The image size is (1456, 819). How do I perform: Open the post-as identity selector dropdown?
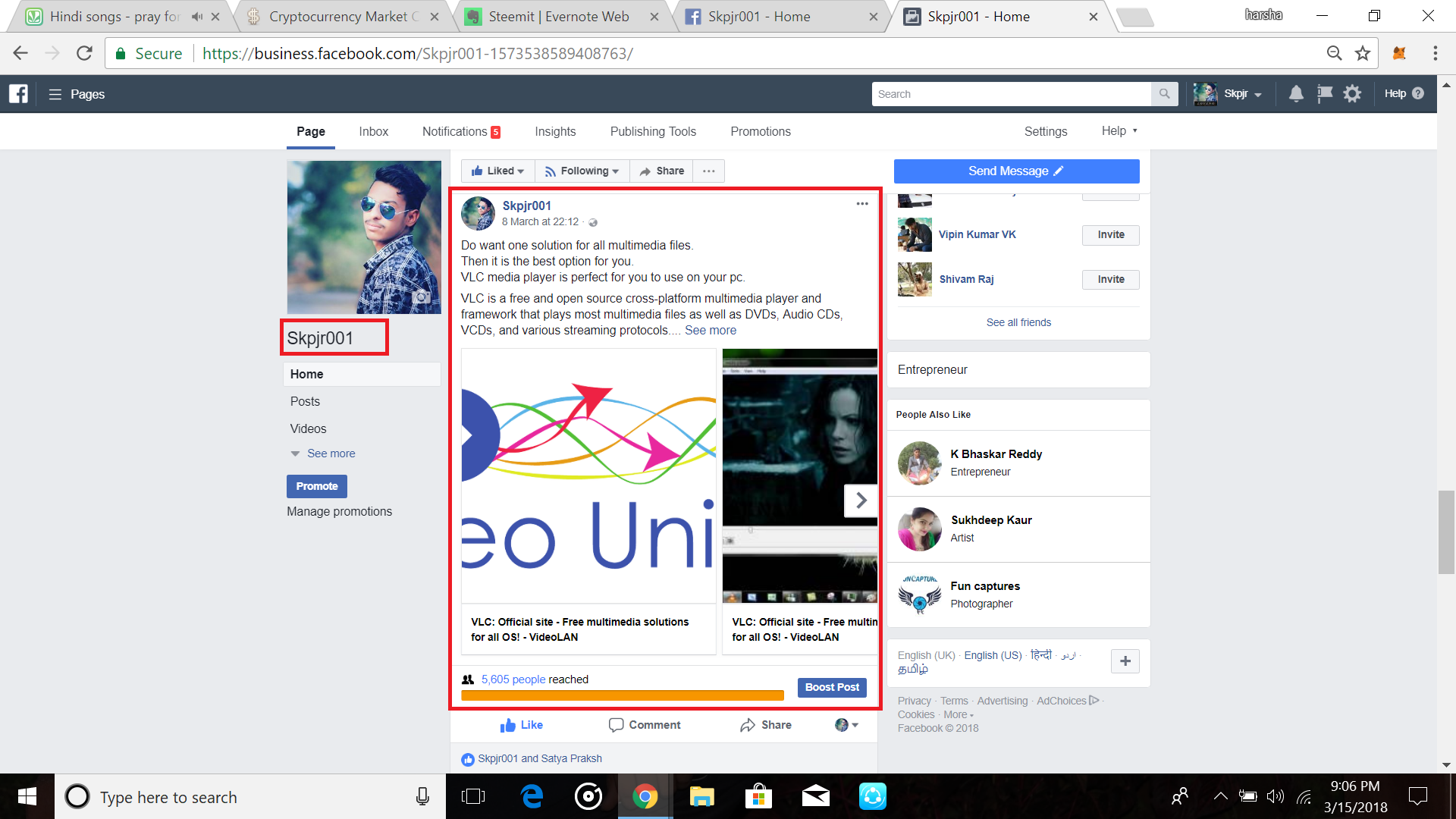tap(846, 725)
